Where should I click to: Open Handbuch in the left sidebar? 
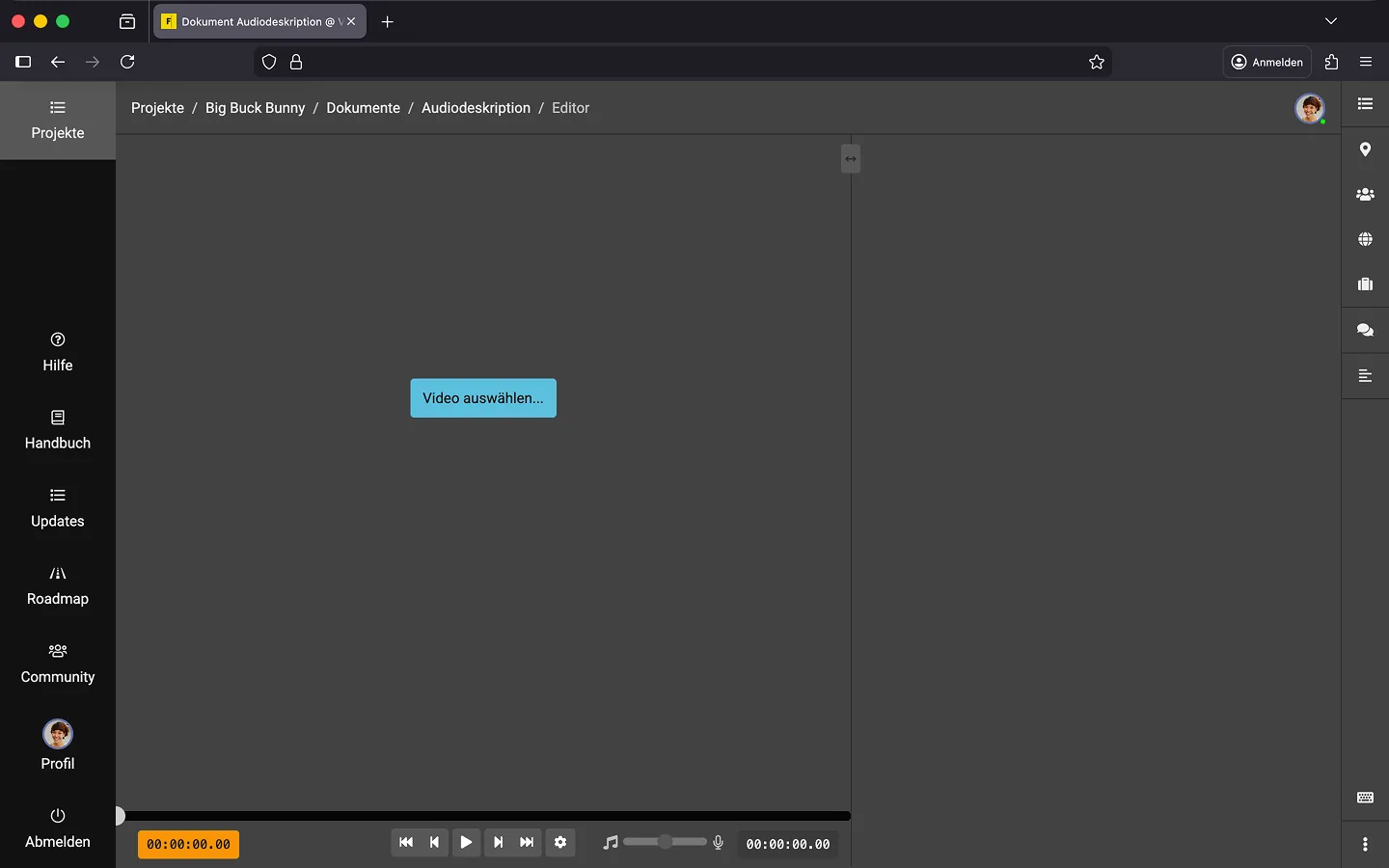click(58, 430)
